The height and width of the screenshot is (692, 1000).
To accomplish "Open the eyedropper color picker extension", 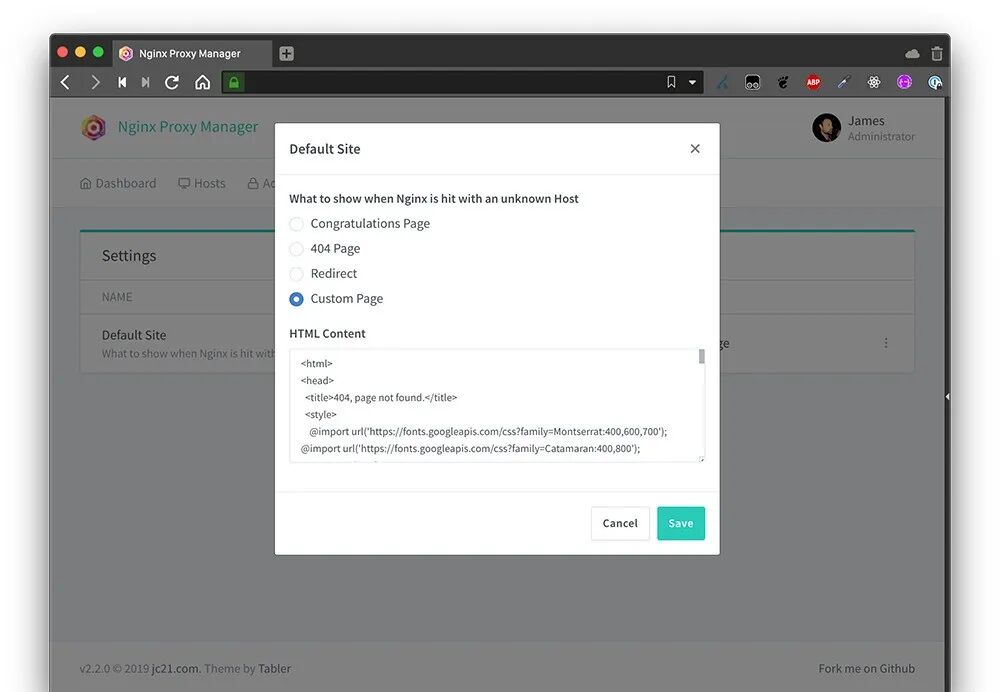I will pos(844,82).
